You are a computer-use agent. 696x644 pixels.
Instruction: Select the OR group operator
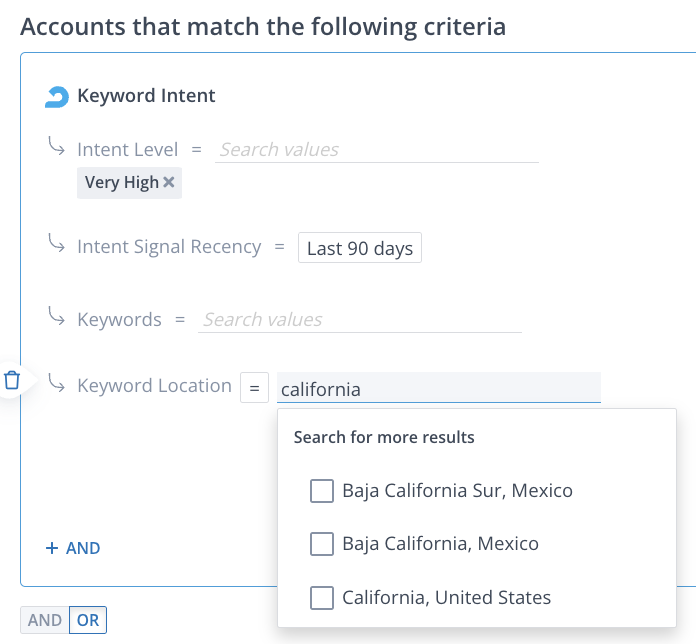tap(88, 620)
